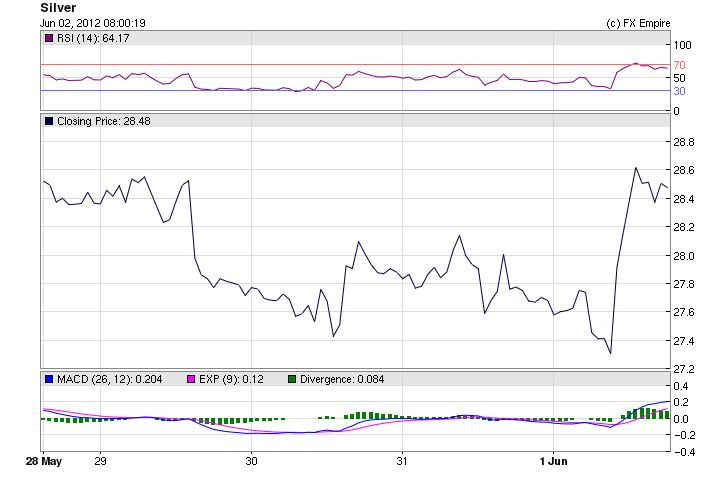Click the red RSI axis value '70'

(x=679, y=65)
